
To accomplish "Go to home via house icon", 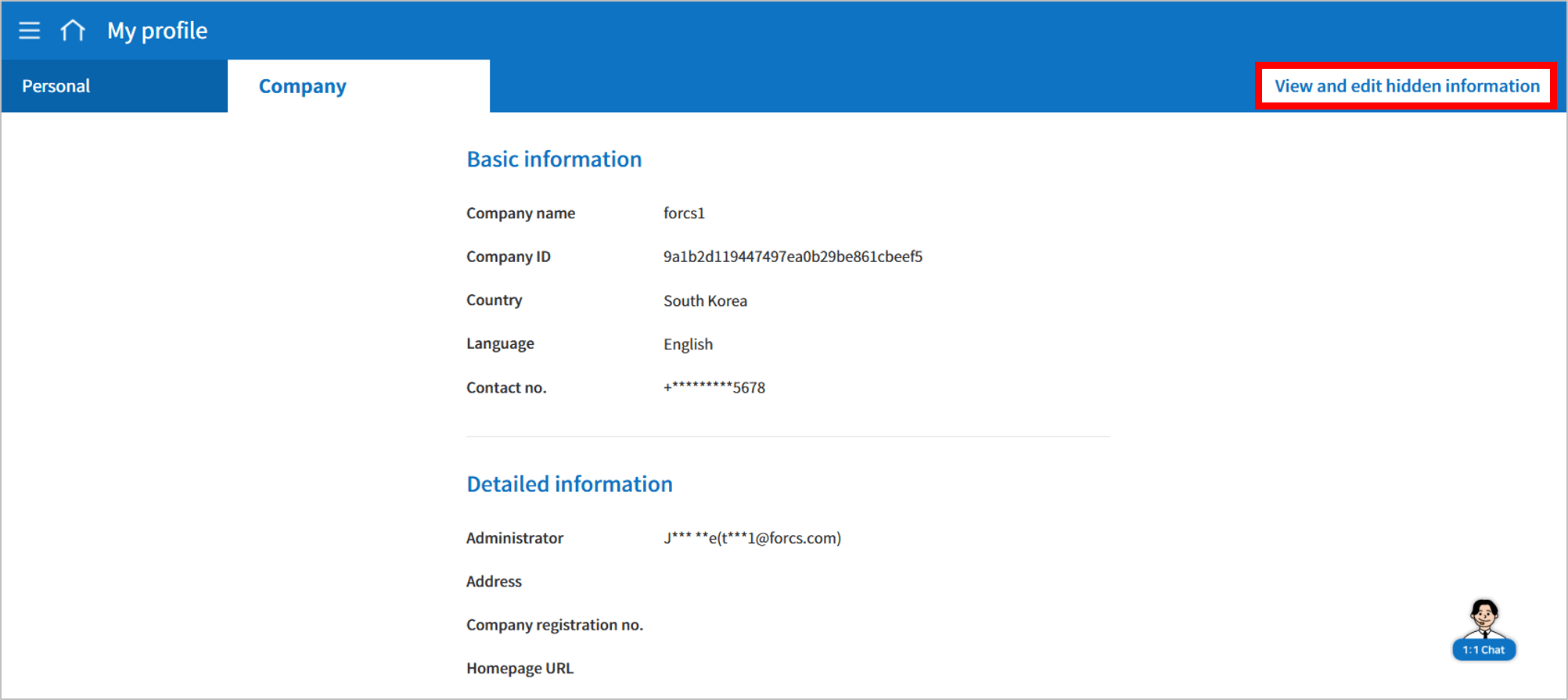I will 73,31.
